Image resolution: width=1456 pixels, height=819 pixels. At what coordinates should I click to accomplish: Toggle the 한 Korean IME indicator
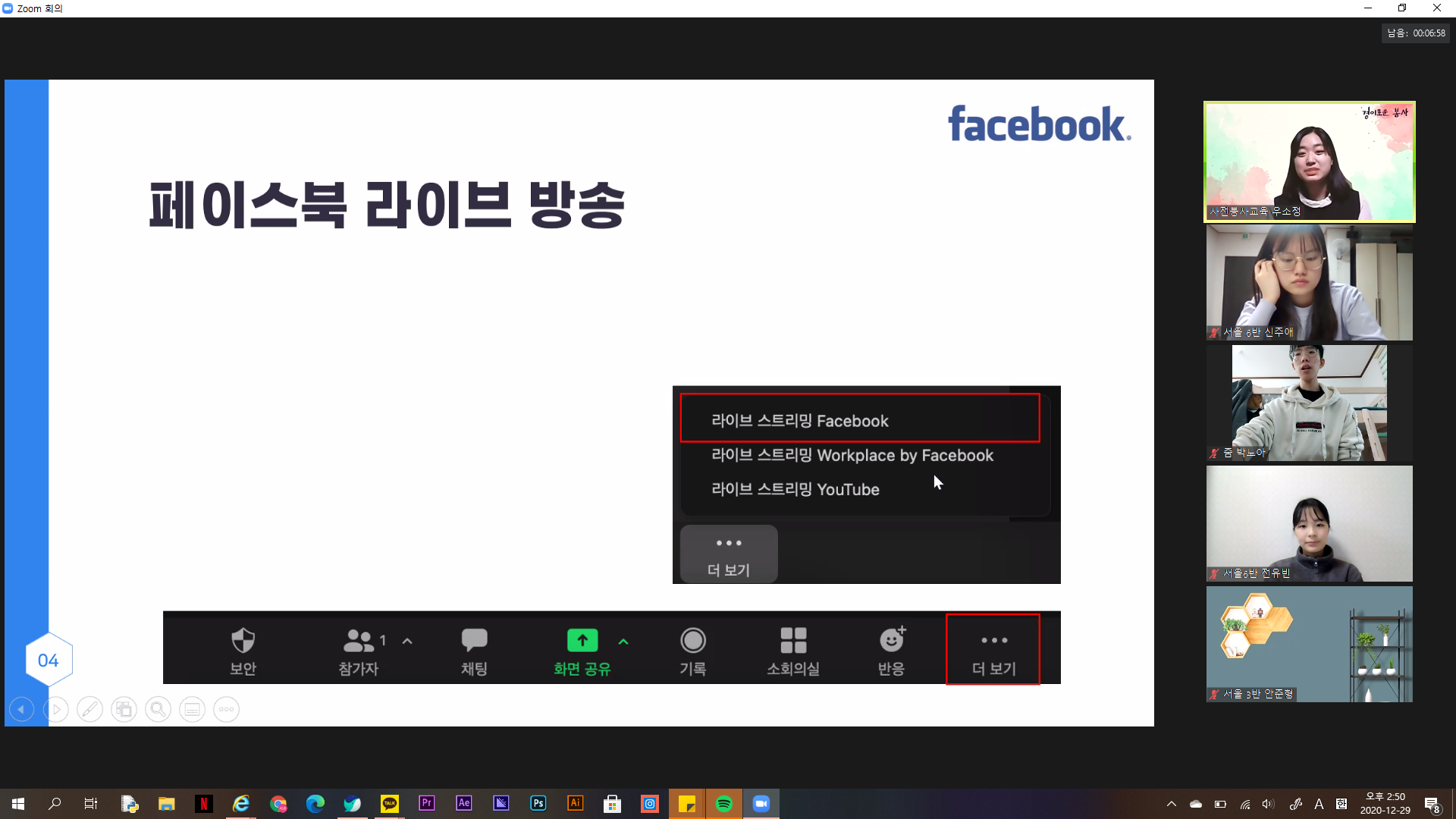point(1341,804)
